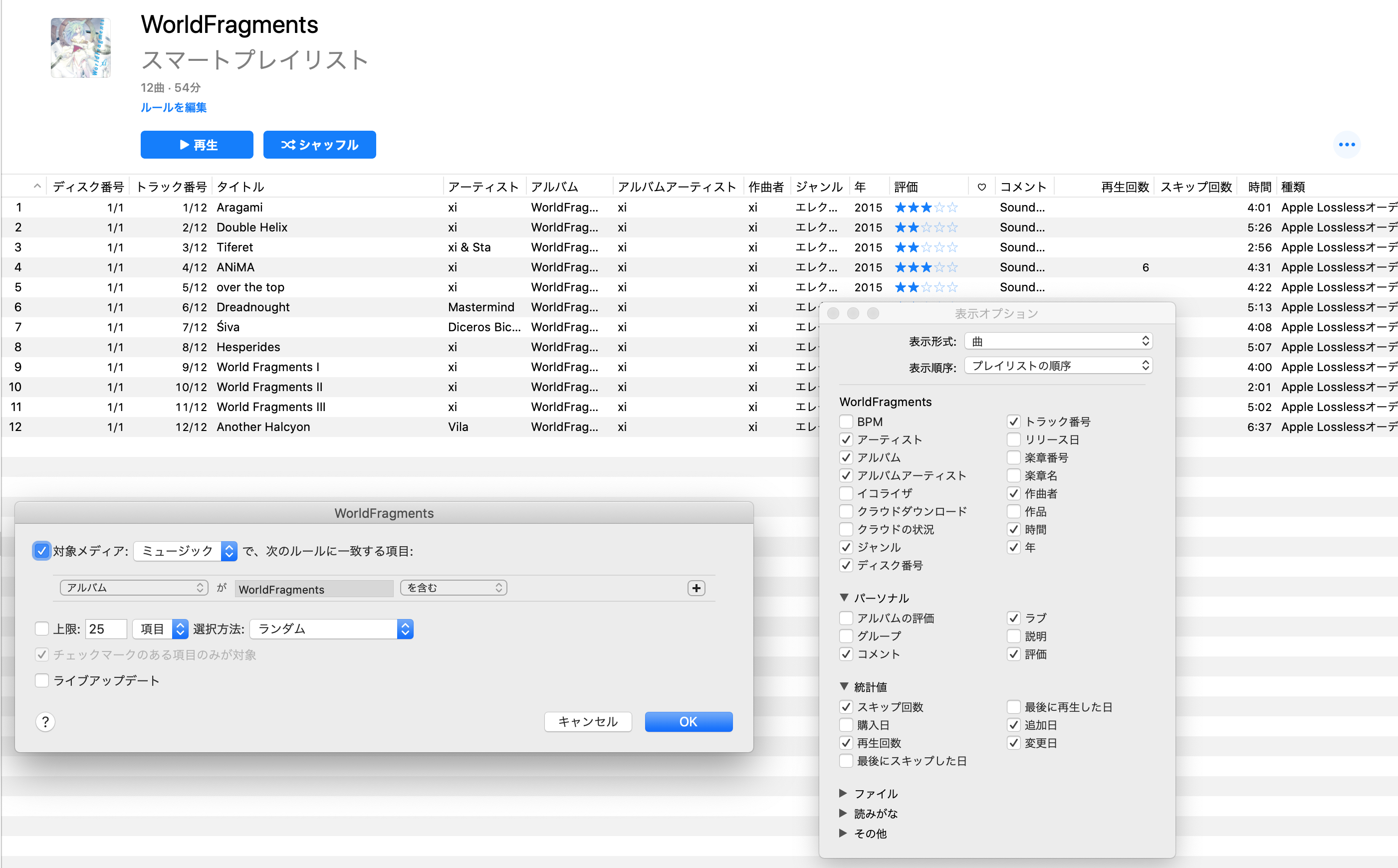
Task: Open the question mark help button
Action: pos(45,722)
